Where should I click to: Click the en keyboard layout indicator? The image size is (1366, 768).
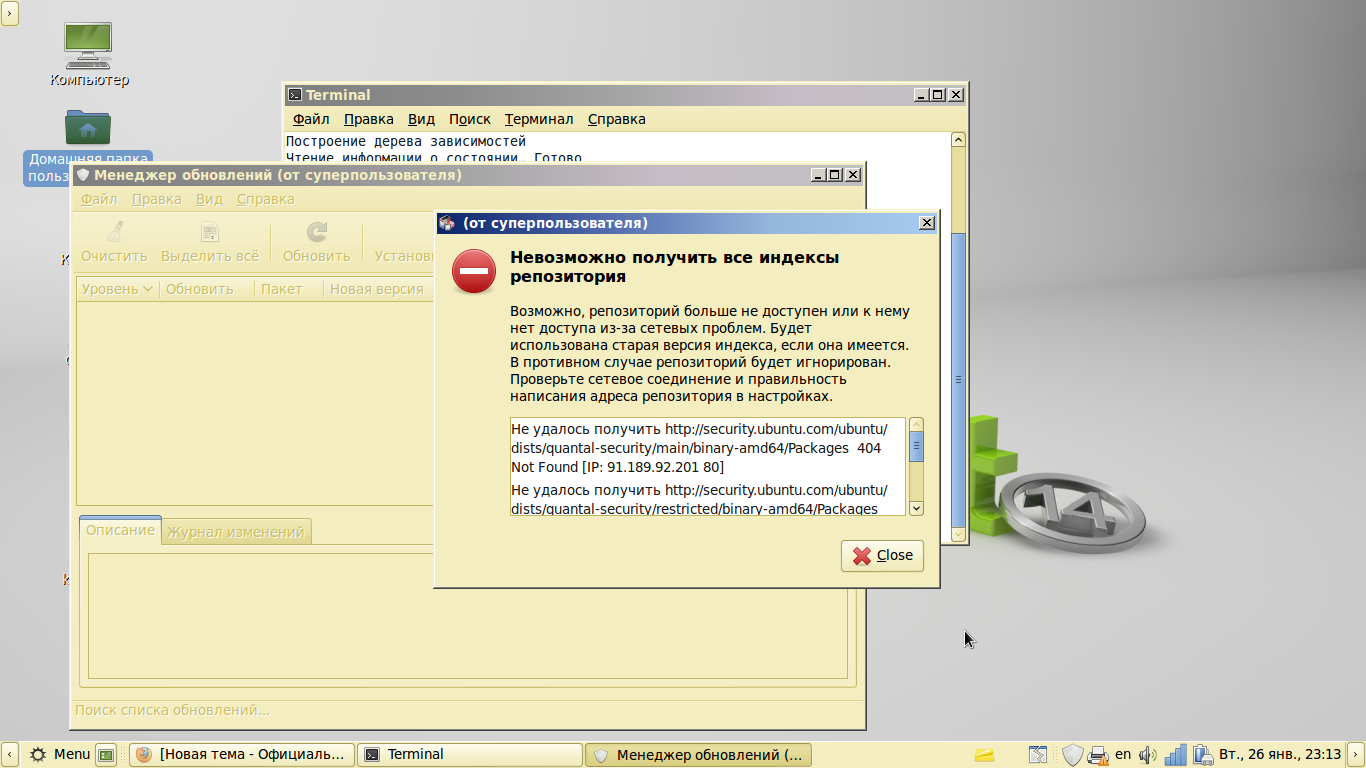pos(1123,754)
